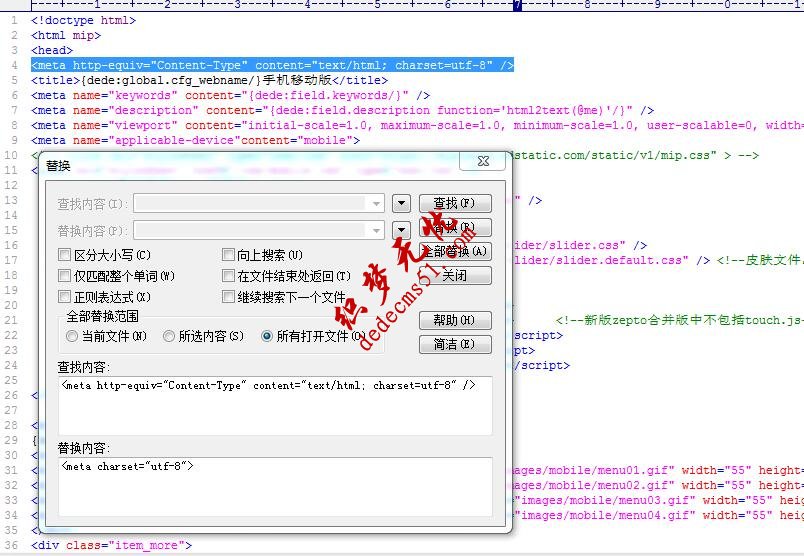The height and width of the screenshot is (556, 804).
Task: Click the 简洁(E) compact button
Action: [455, 344]
